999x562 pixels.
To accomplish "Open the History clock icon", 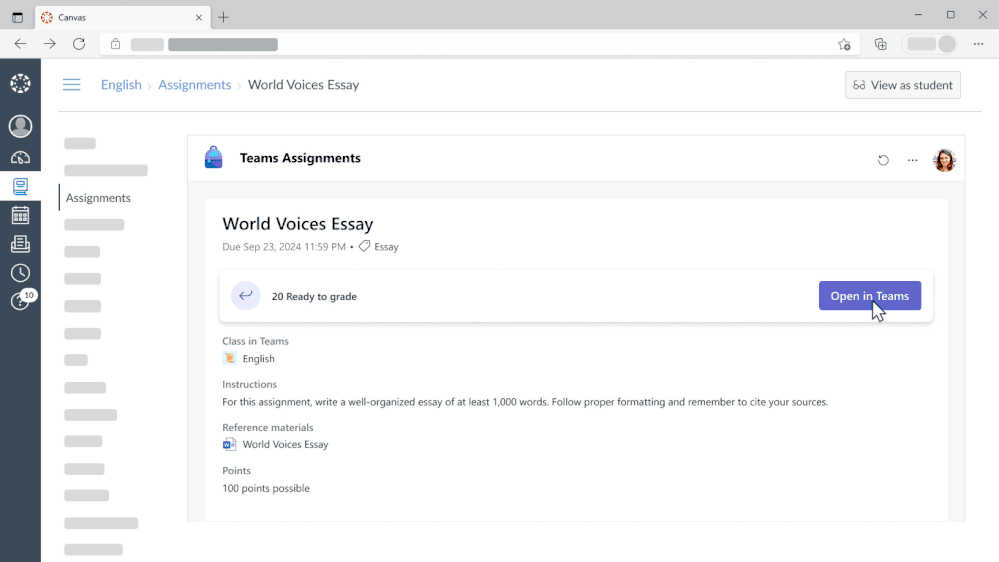I will [20, 273].
